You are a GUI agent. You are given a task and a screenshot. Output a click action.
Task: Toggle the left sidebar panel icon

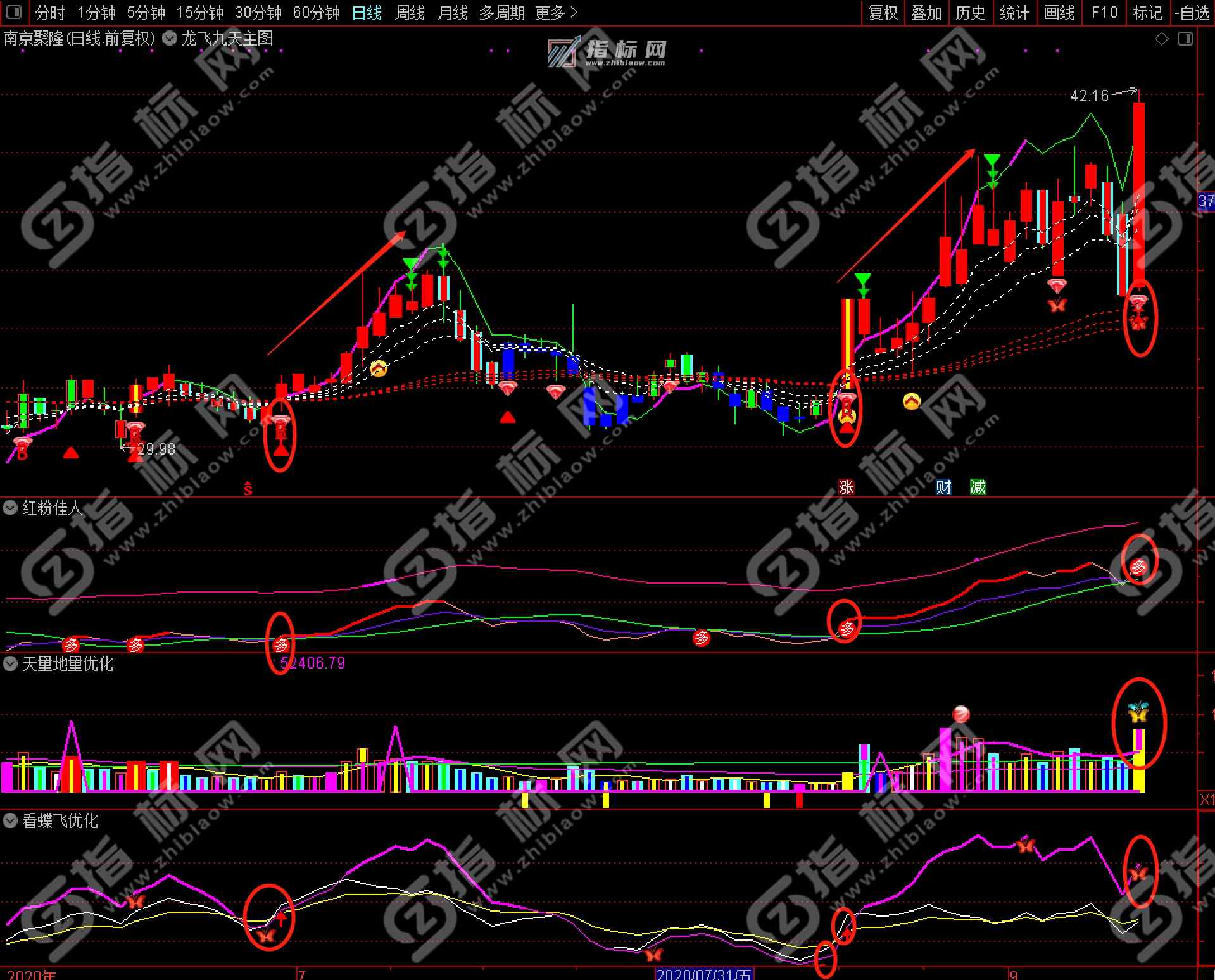pos(13,12)
